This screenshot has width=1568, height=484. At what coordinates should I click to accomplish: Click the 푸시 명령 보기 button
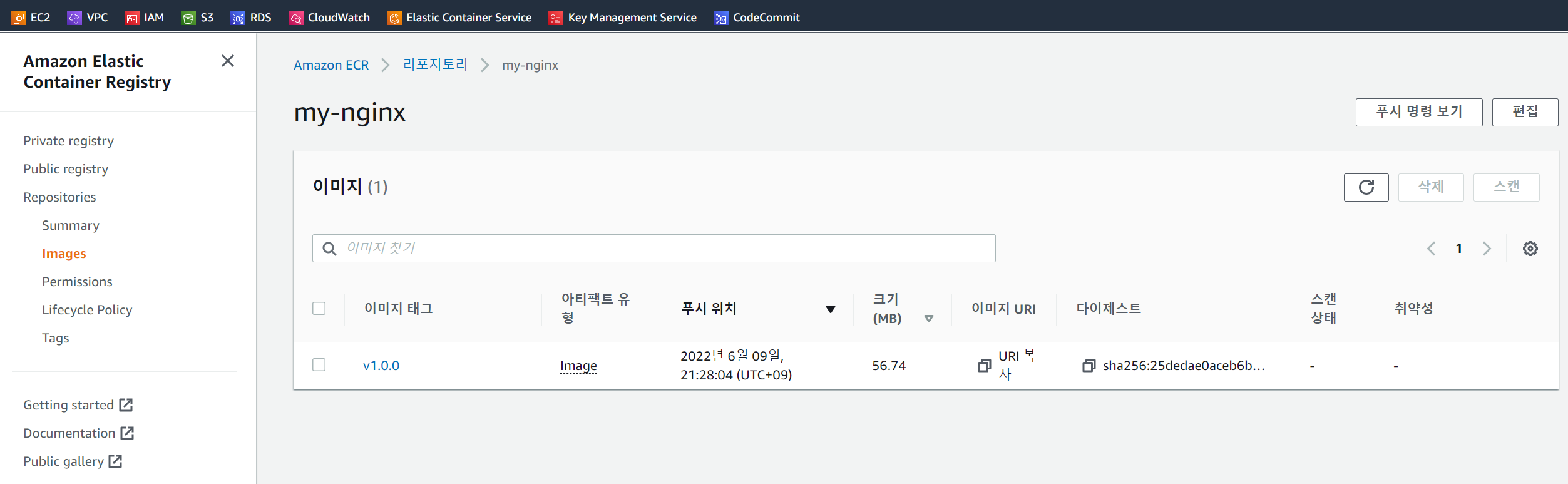click(1419, 112)
